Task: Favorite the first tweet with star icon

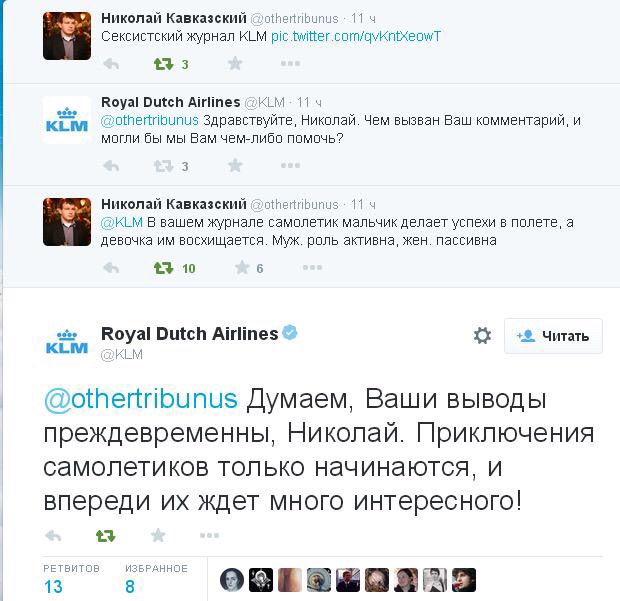Action: click(x=236, y=64)
